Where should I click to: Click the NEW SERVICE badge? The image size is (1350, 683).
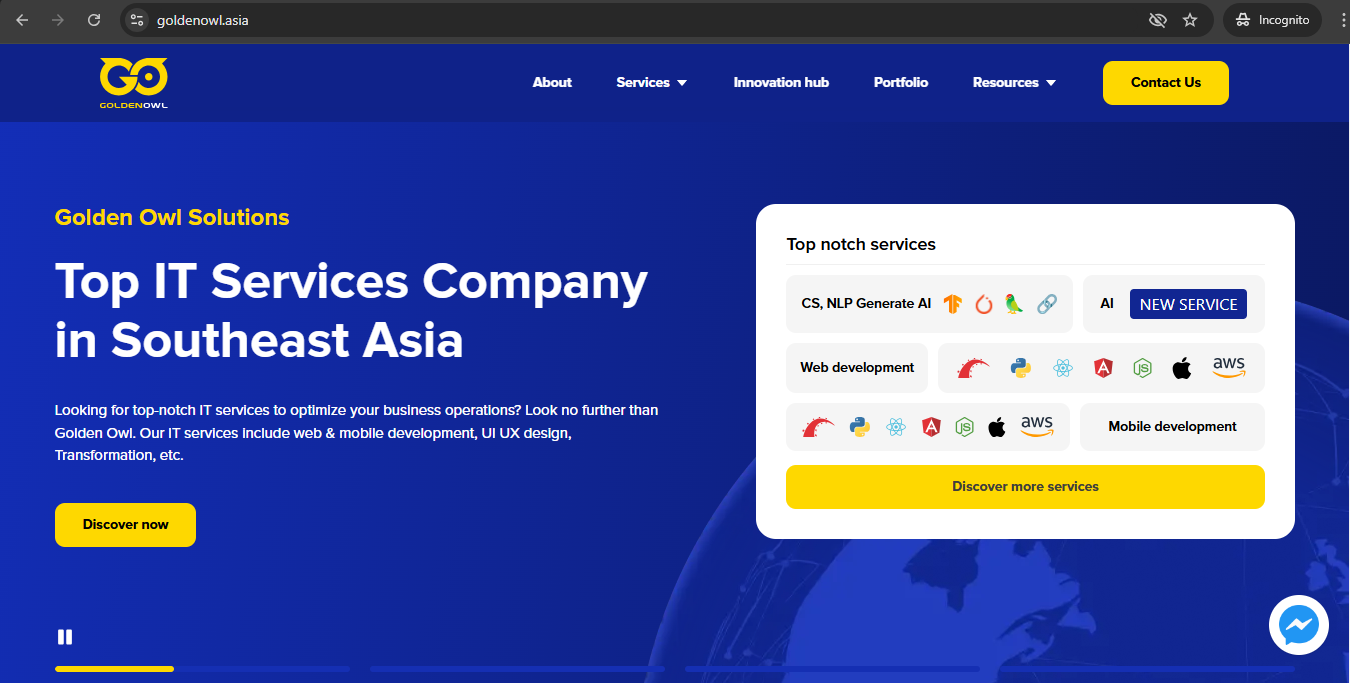point(1188,304)
